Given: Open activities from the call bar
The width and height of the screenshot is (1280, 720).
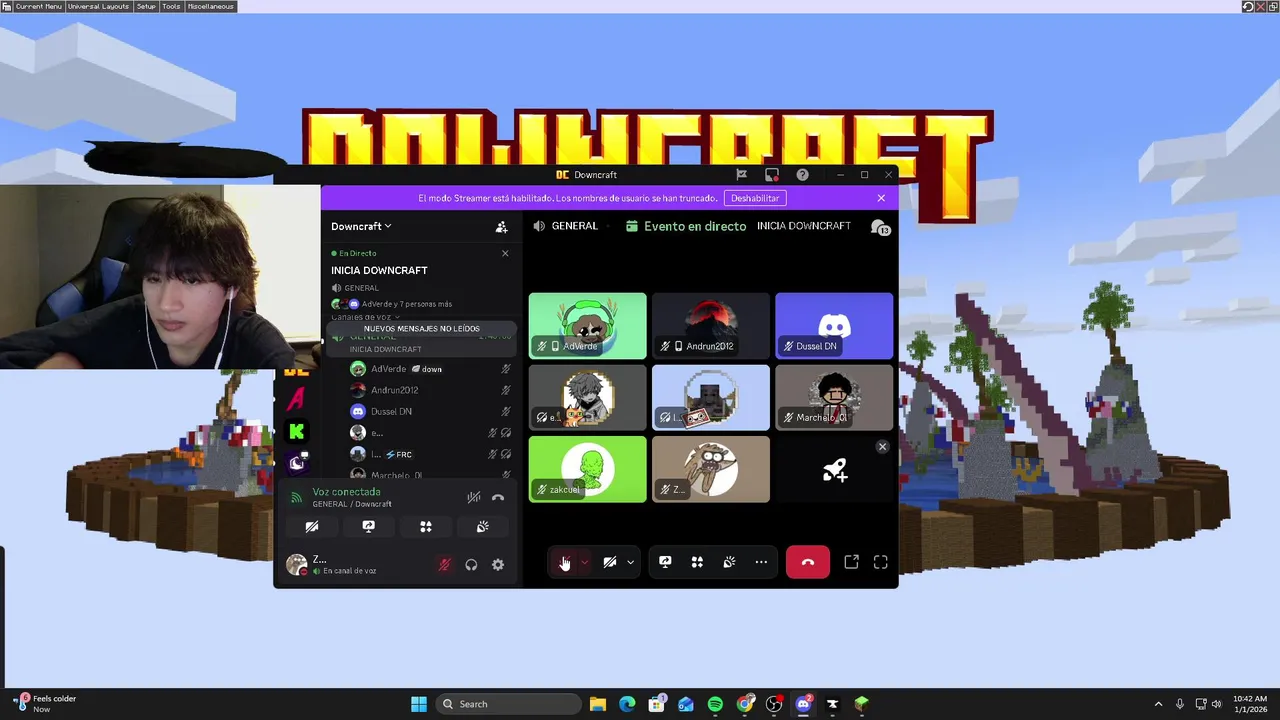Looking at the screenshot, I should 697,562.
